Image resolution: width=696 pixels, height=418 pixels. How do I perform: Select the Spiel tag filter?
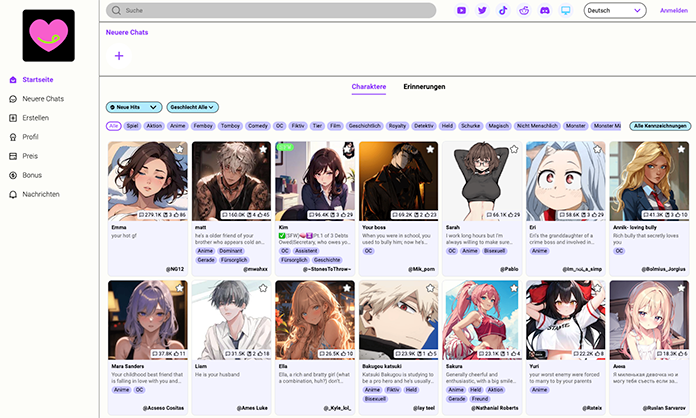[x=132, y=126]
